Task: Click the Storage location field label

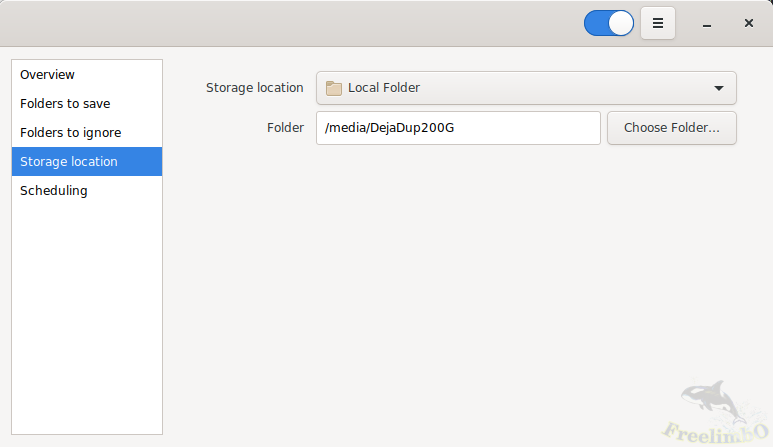Action: [x=254, y=88]
